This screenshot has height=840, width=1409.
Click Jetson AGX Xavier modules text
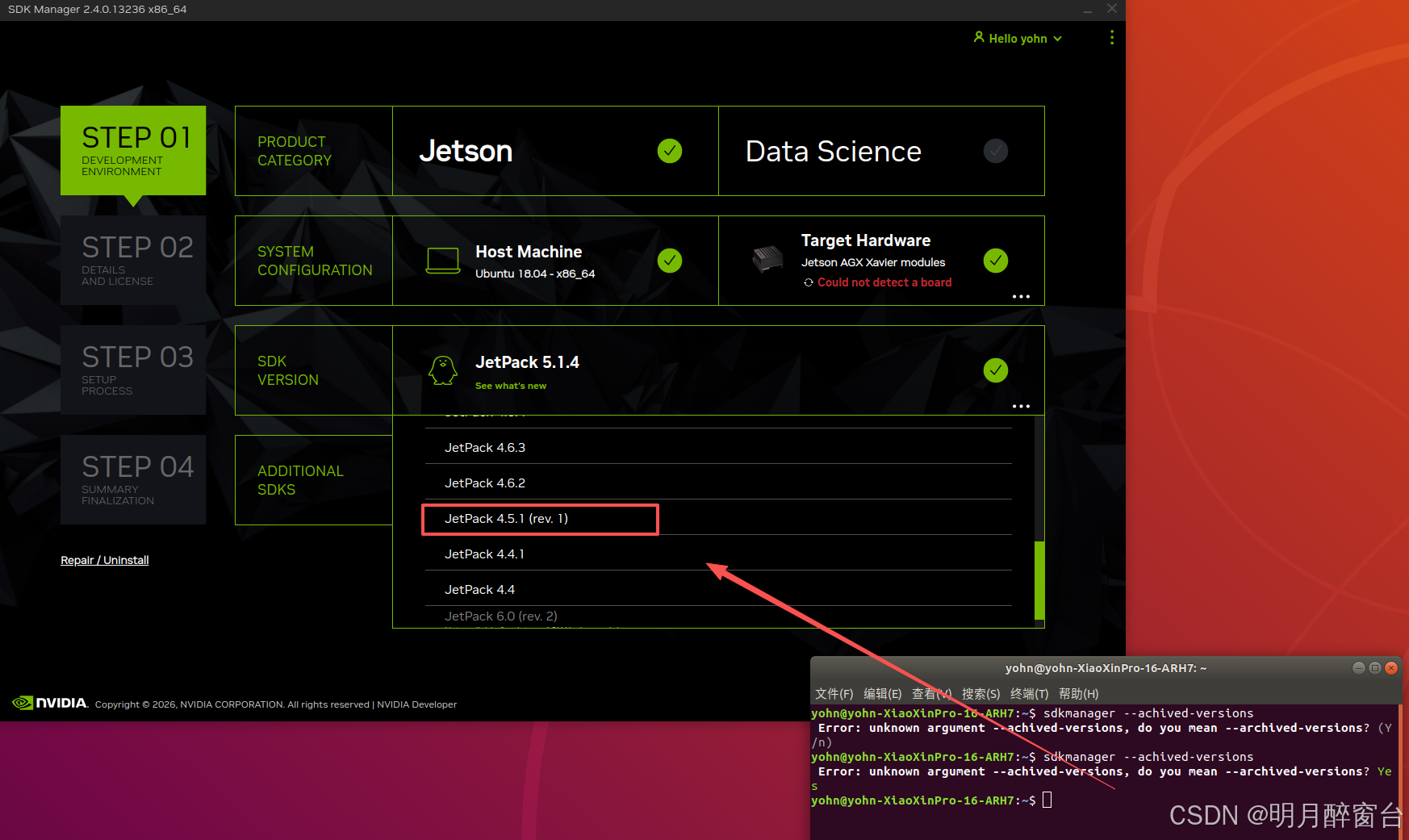(x=873, y=262)
